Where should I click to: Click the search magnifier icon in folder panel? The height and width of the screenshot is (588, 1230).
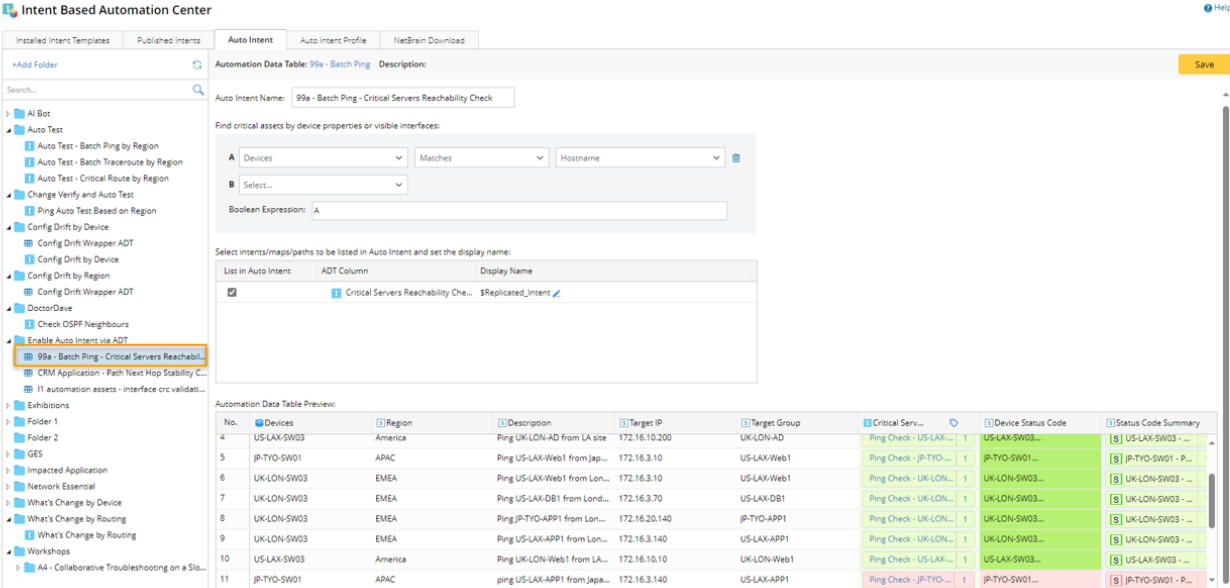tap(198, 90)
